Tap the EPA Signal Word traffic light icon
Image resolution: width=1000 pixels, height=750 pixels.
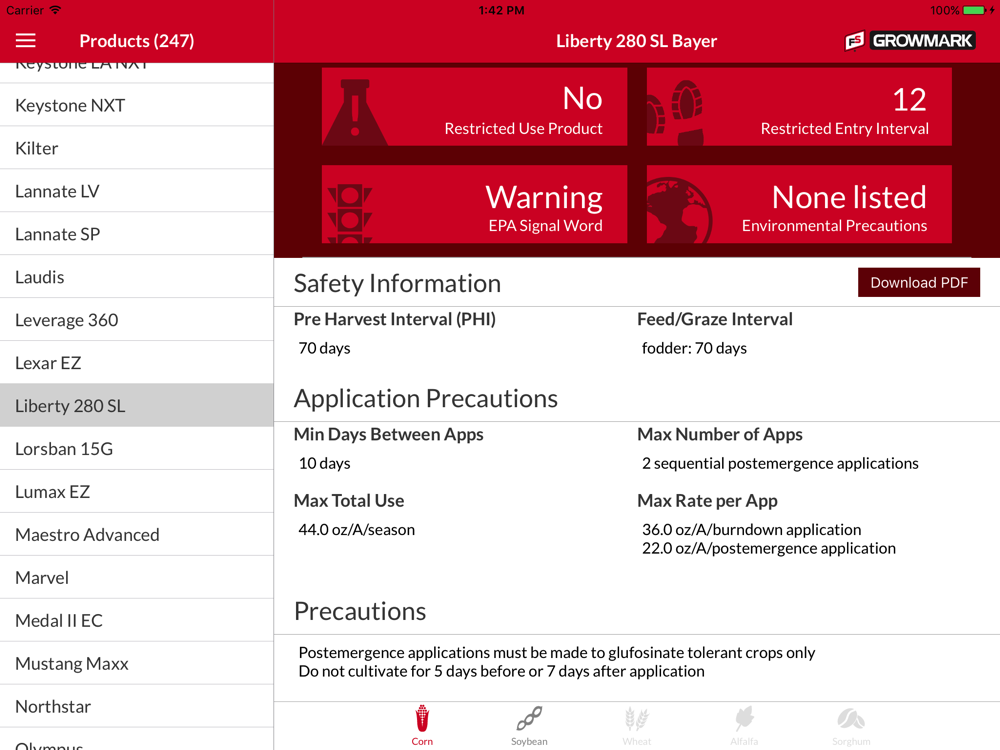349,214
